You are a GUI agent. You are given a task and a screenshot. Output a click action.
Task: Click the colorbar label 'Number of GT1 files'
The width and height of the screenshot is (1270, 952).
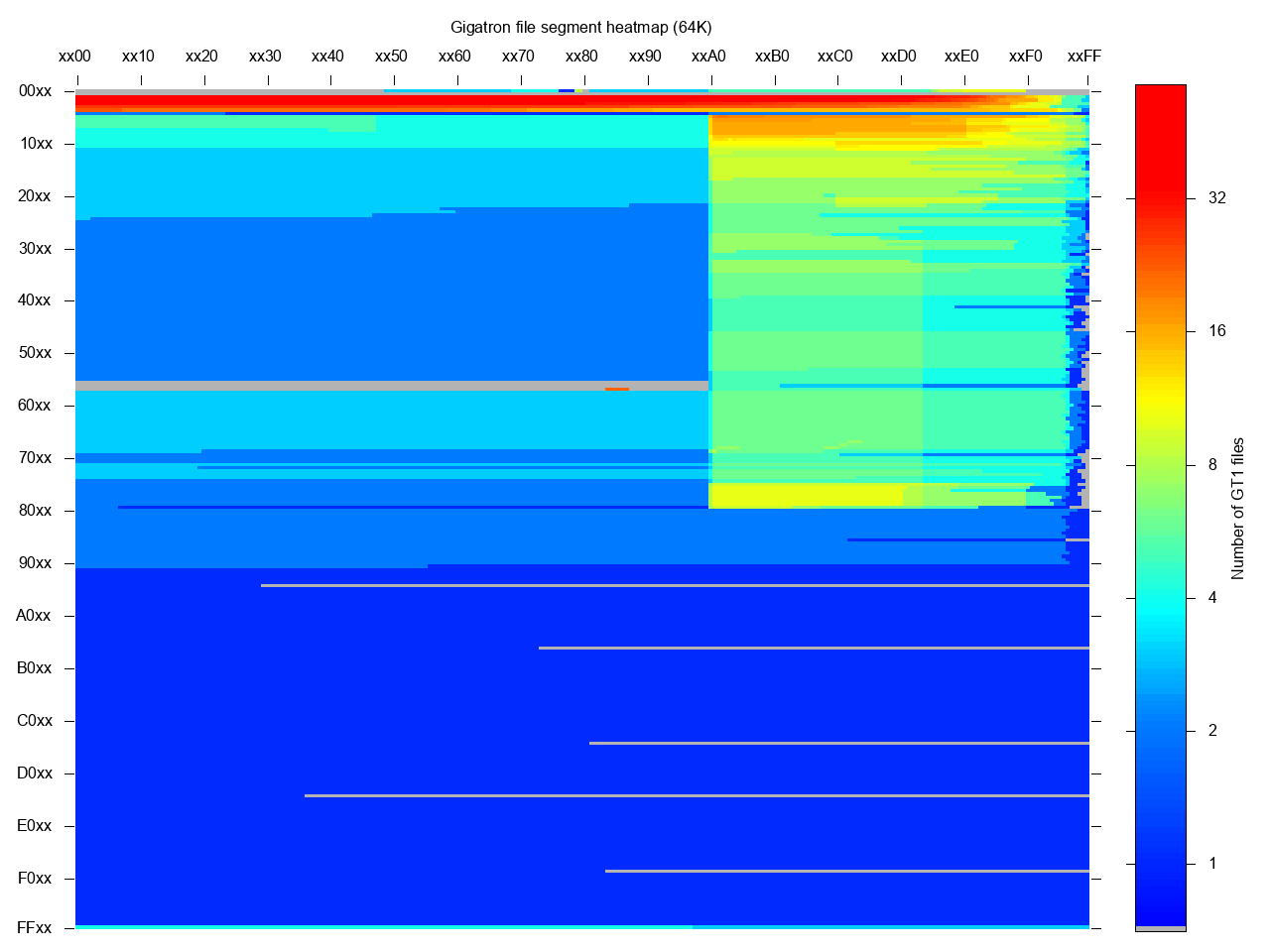(x=1237, y=508)
